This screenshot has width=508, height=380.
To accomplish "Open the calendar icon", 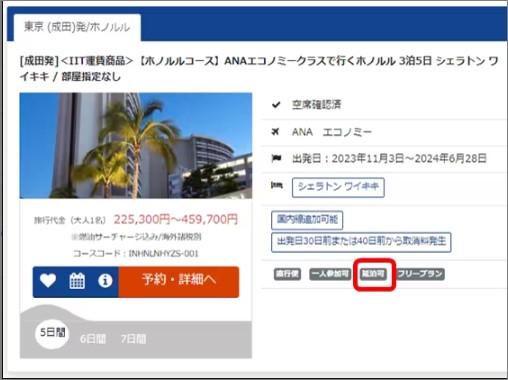I will click(77, 281).
